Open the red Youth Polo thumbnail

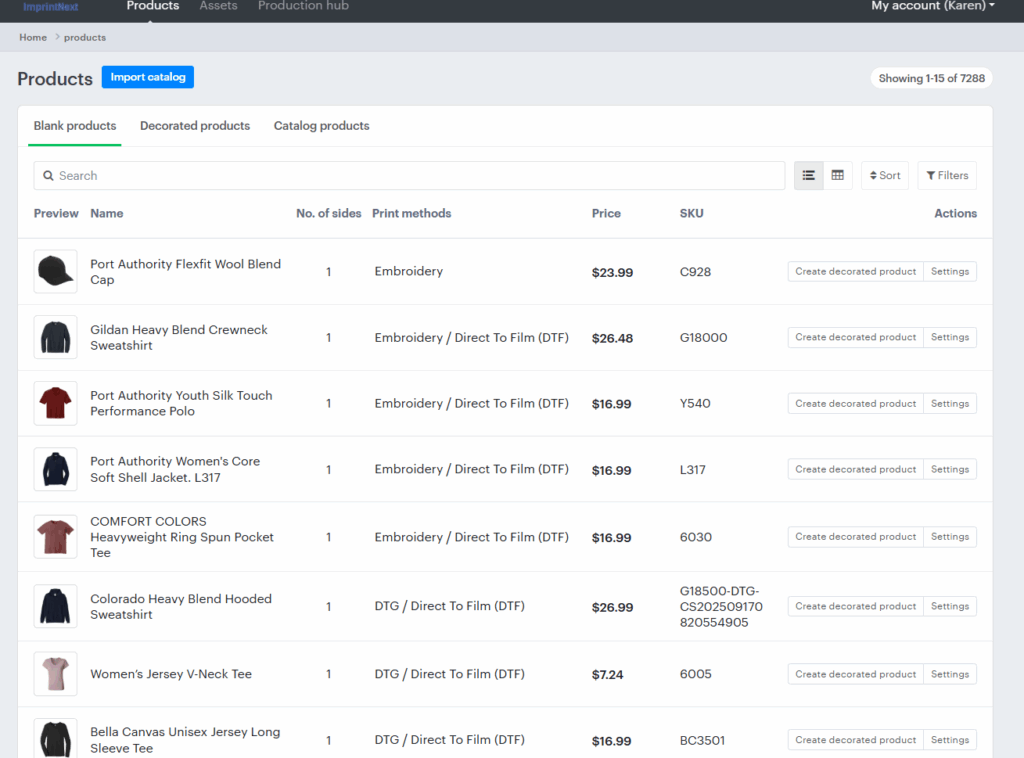(x=55, y=404)
